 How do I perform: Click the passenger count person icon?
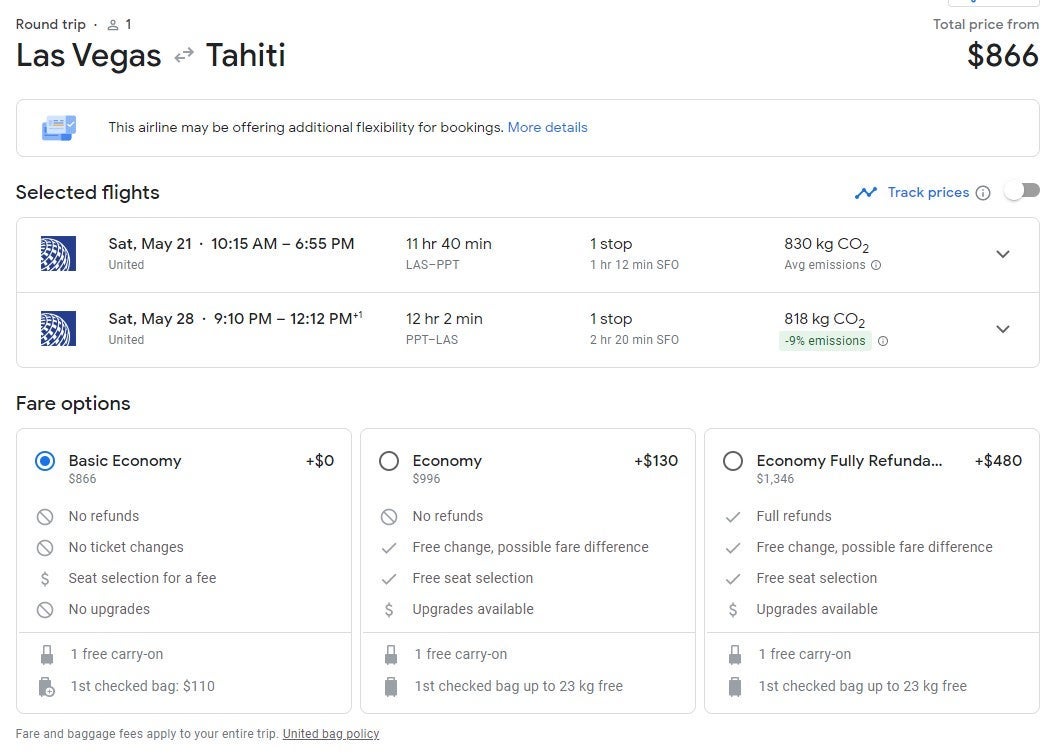[x=113, y=25]
